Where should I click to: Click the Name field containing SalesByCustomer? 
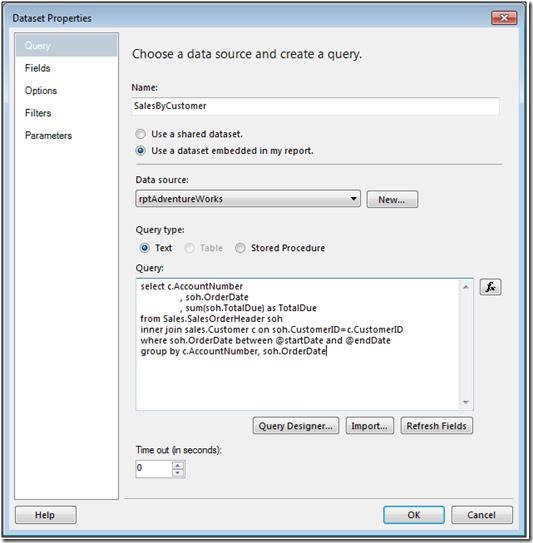pyautogui.click(x=315, y=106)
